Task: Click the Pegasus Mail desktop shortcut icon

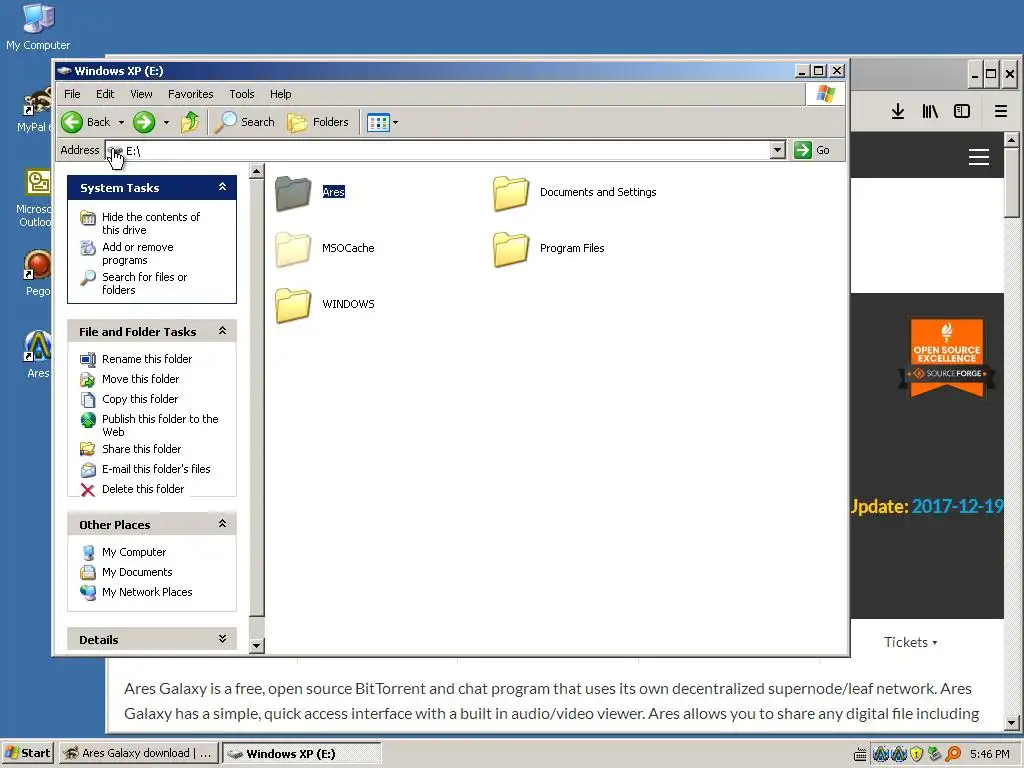Action: [38, 264]
